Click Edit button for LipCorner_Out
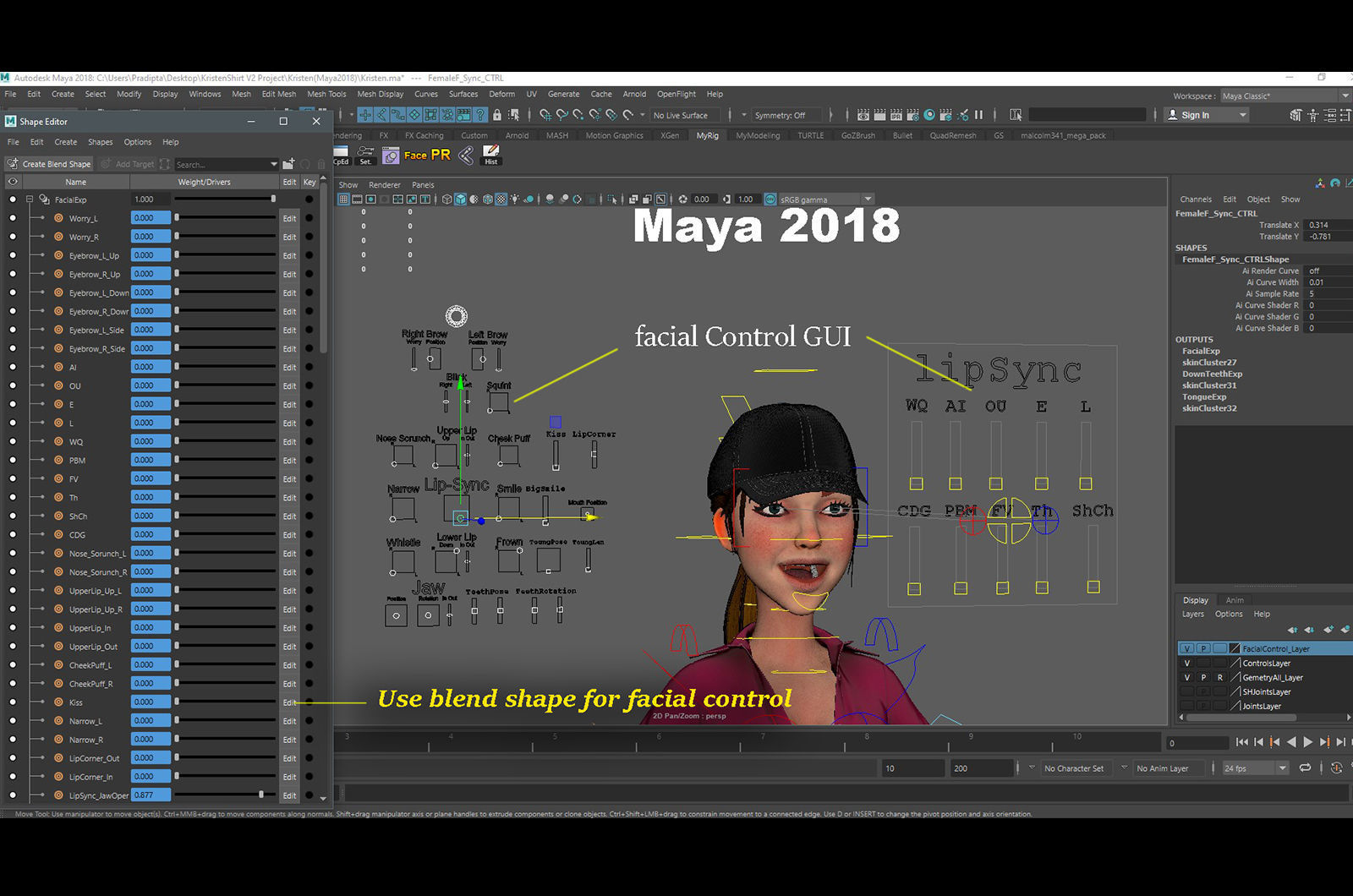The width and height of the screenshot is (1353, 896). pyautogui.click(x=289, y=758)
